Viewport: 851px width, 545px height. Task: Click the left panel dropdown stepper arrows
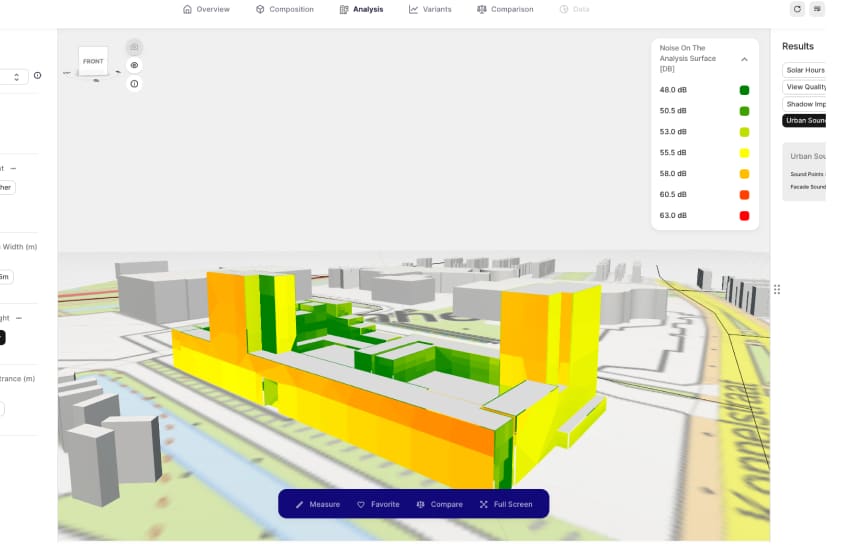pos(17,76)
